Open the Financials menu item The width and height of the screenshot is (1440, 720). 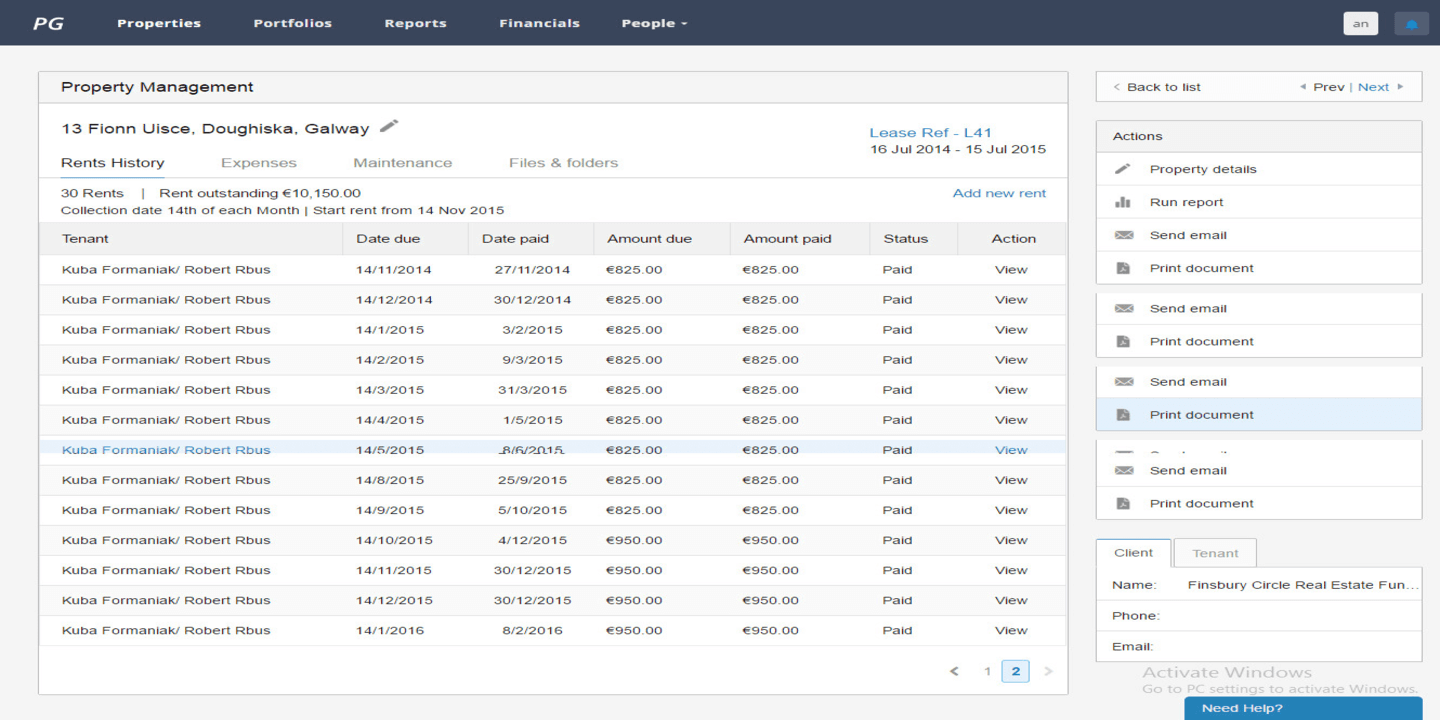[x=539, y=23]
